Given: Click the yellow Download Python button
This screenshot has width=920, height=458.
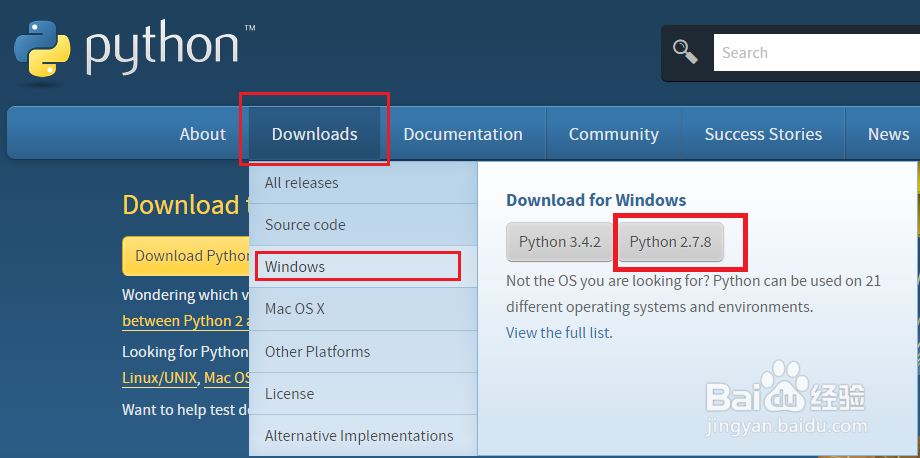Looking at the screenshot, I should pos(187,256).
